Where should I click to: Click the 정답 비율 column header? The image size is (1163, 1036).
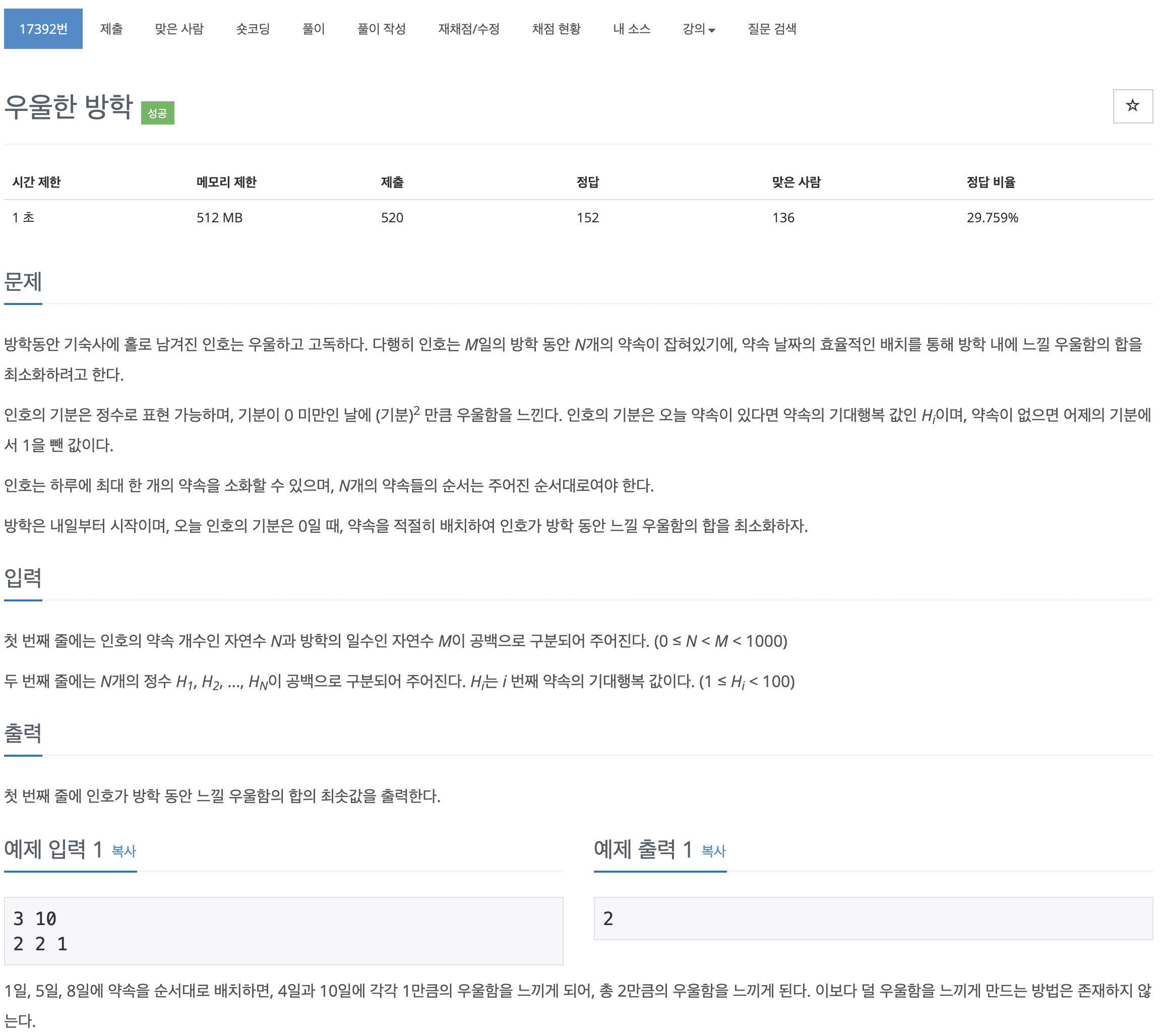(x=991, y=182)
